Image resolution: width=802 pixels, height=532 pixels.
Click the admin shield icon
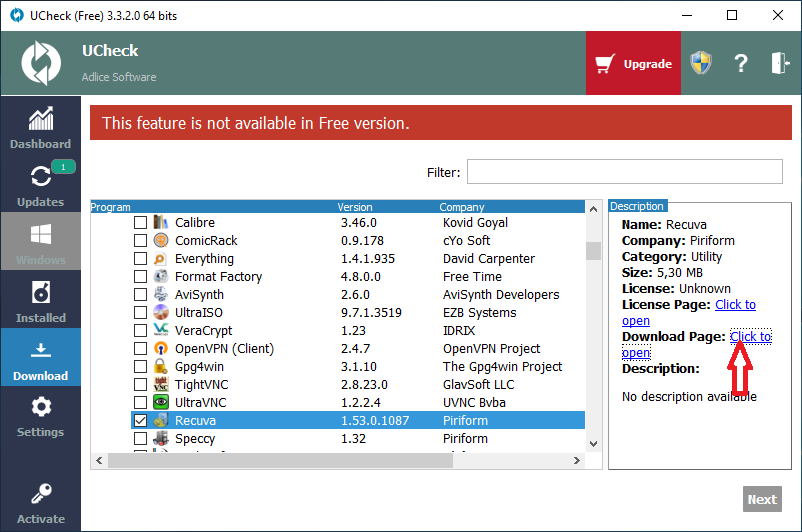(701, 63)
